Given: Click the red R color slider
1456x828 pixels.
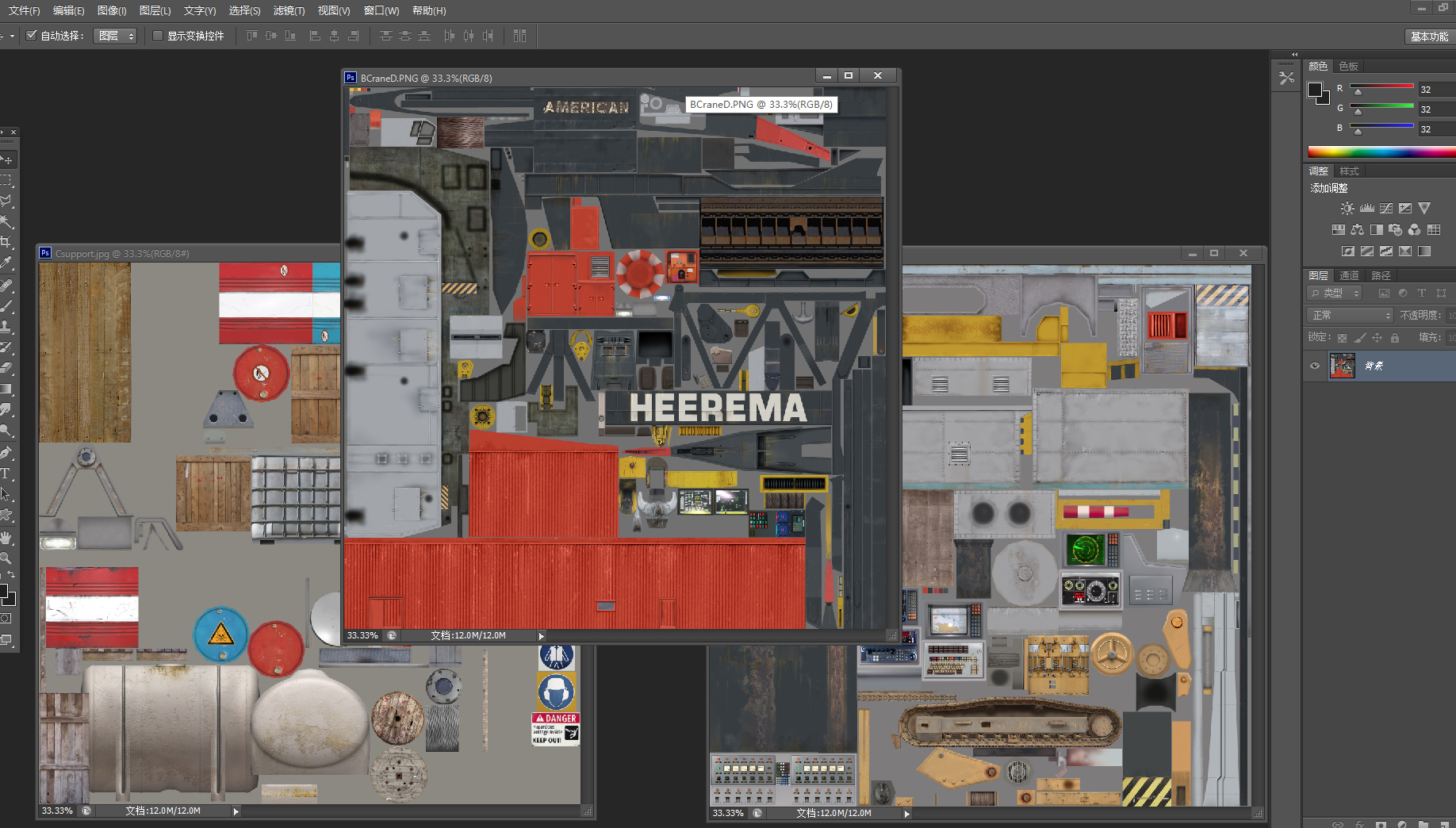Looking at the screenshot, I should tap(1381, 86).
